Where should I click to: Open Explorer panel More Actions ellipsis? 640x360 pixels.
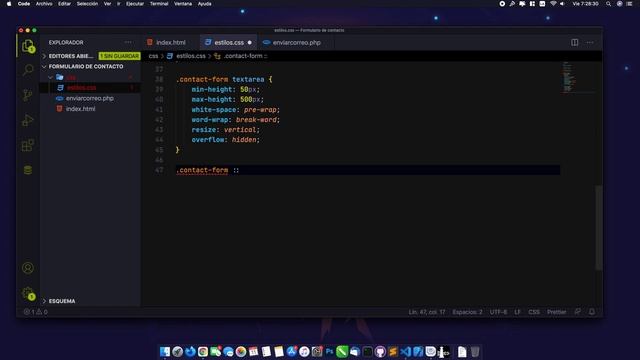pos(128,42)
